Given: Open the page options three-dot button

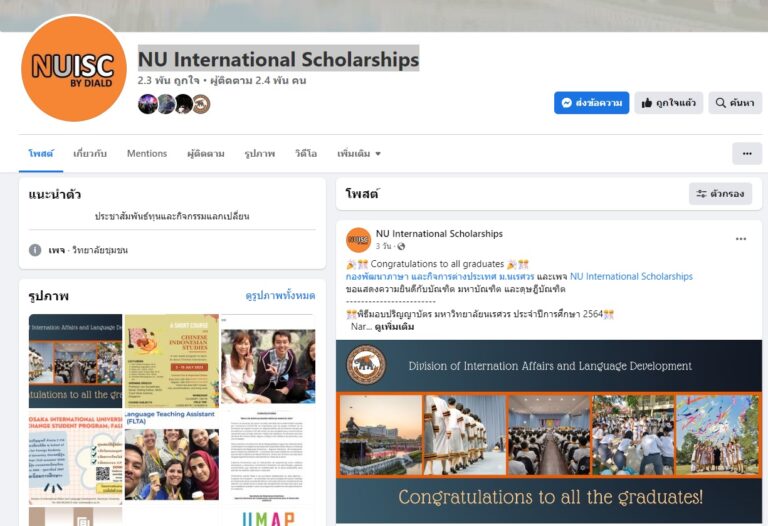Looking at the screenshot, I should point(747,153).
